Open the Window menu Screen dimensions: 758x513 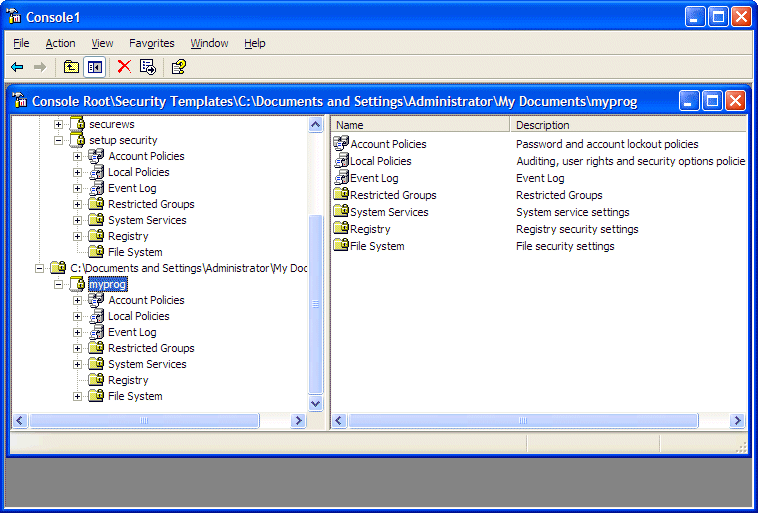(x=209, y=43)
